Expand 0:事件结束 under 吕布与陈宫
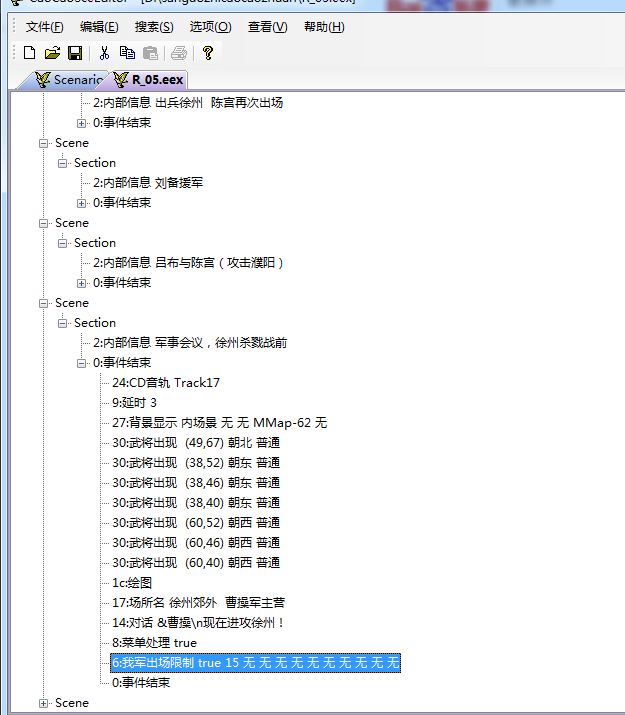This screenshot has width=625, height=715. tap(81, 283)
